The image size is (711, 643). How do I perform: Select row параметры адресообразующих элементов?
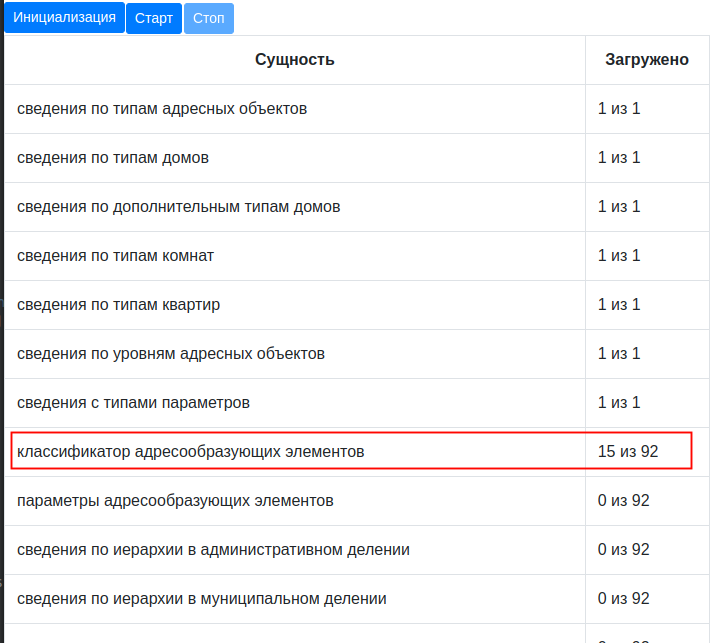[176, 501]
